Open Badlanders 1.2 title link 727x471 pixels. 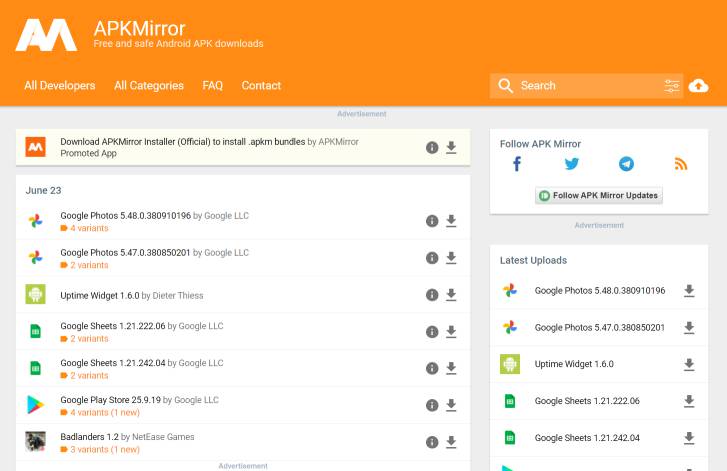point(89,437)
